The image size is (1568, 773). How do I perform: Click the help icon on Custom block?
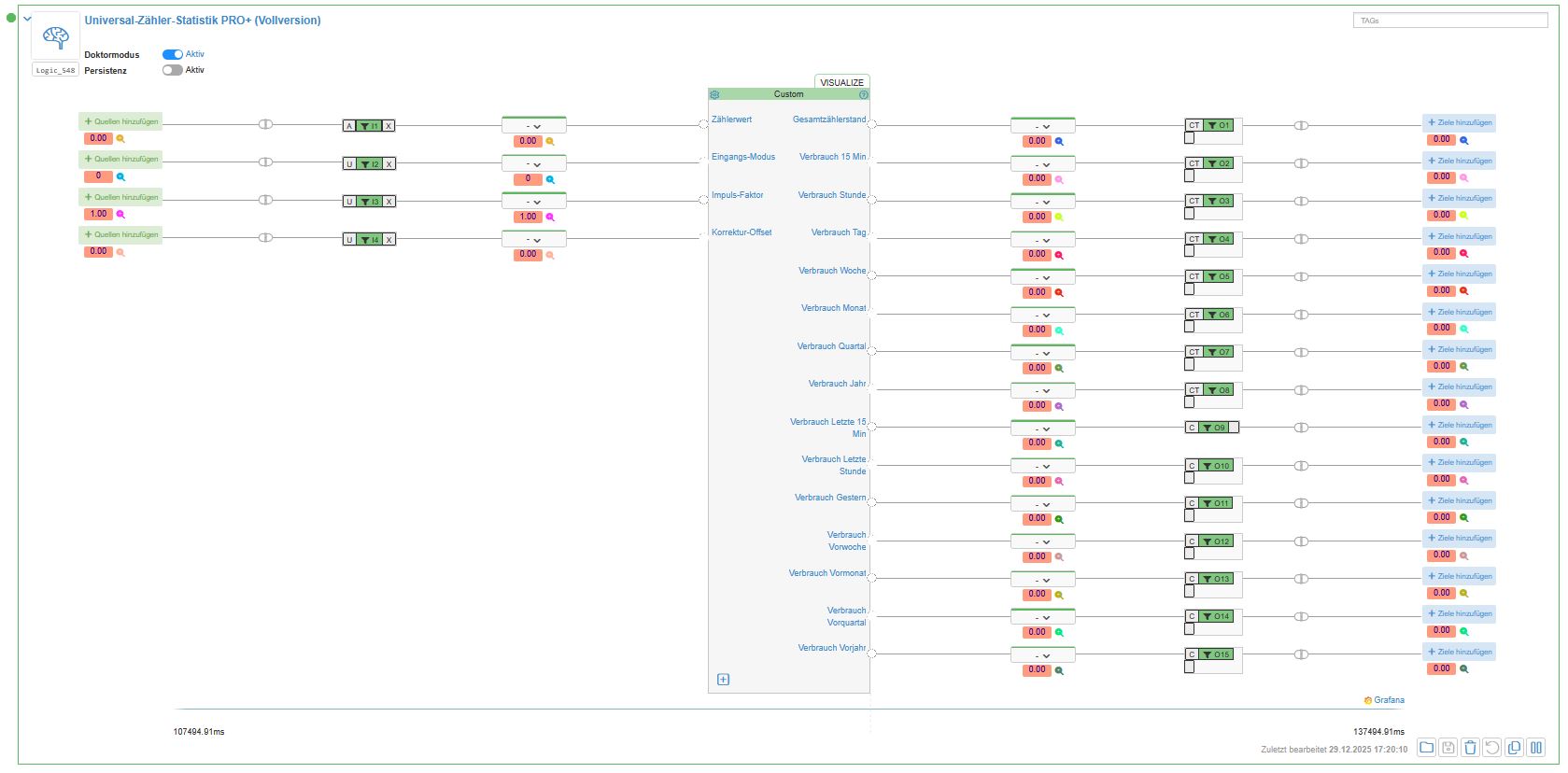point(863,94)
